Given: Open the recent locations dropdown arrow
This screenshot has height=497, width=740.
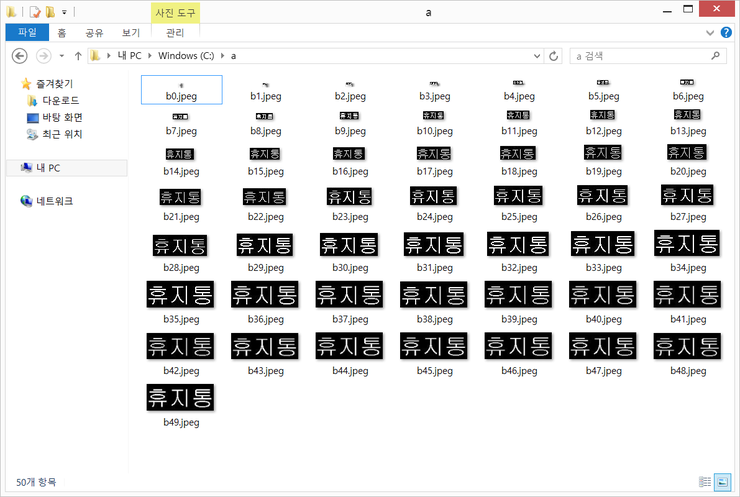Looking at the screenshot, I should [x=62, y=56].
